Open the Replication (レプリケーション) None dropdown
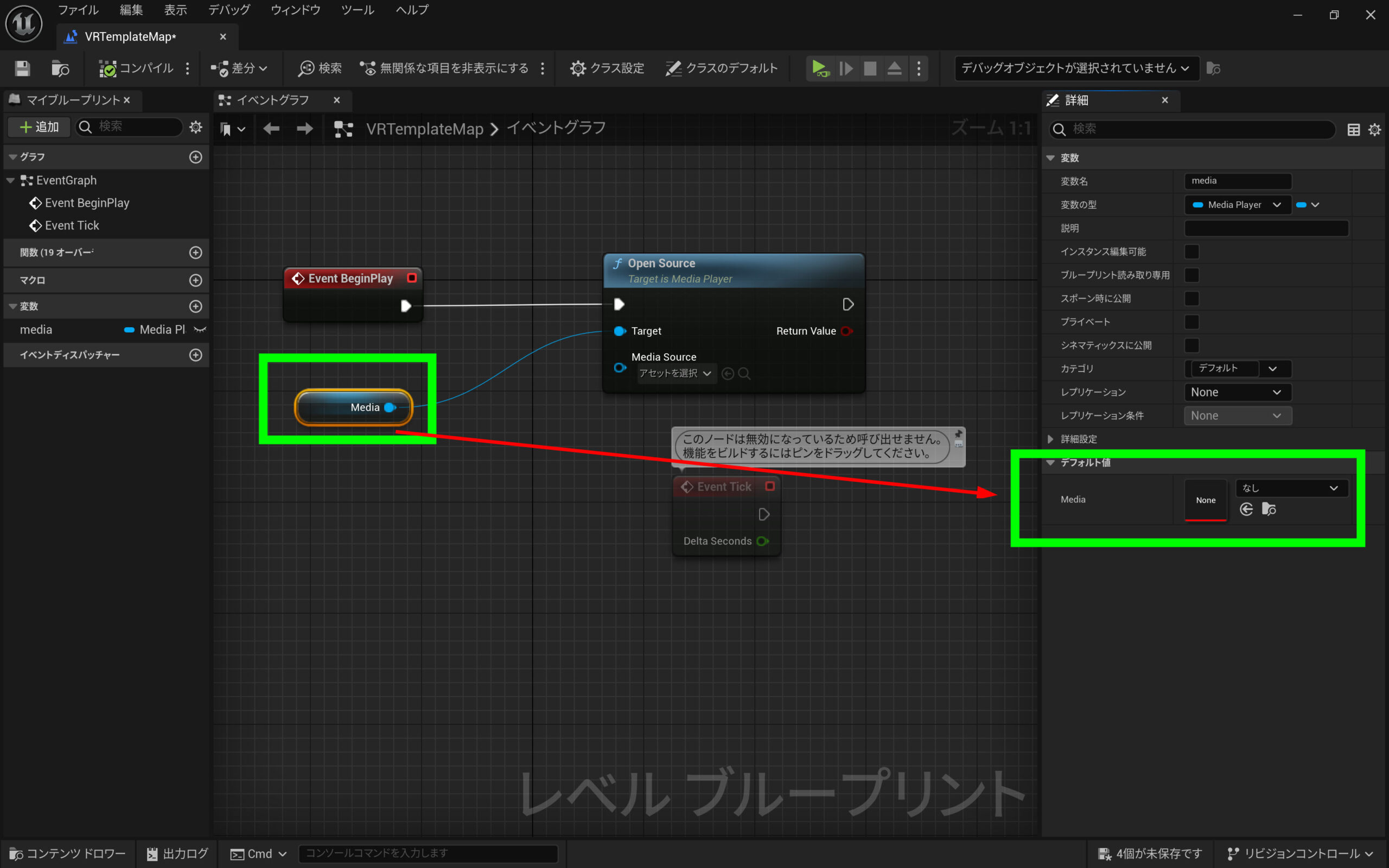Screen dimensions: 1389x868 point(1237,392)
